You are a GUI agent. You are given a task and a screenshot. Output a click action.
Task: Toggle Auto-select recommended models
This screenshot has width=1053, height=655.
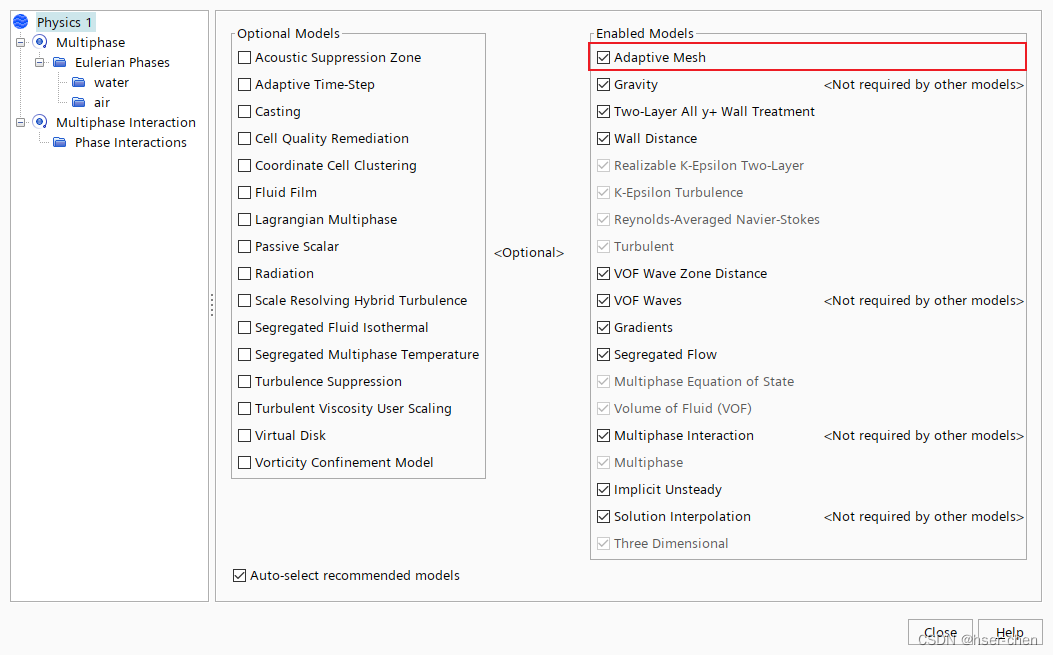click(239, 576)
